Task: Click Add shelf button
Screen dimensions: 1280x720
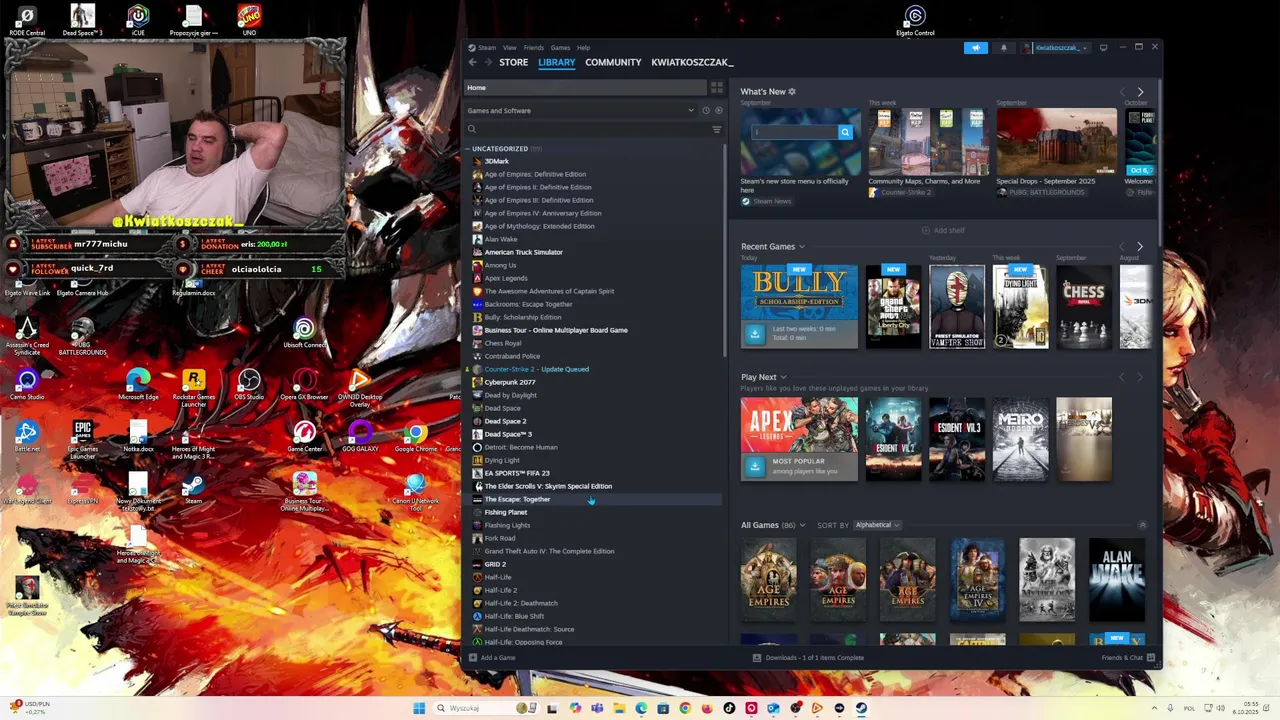Action: (943, 231)
